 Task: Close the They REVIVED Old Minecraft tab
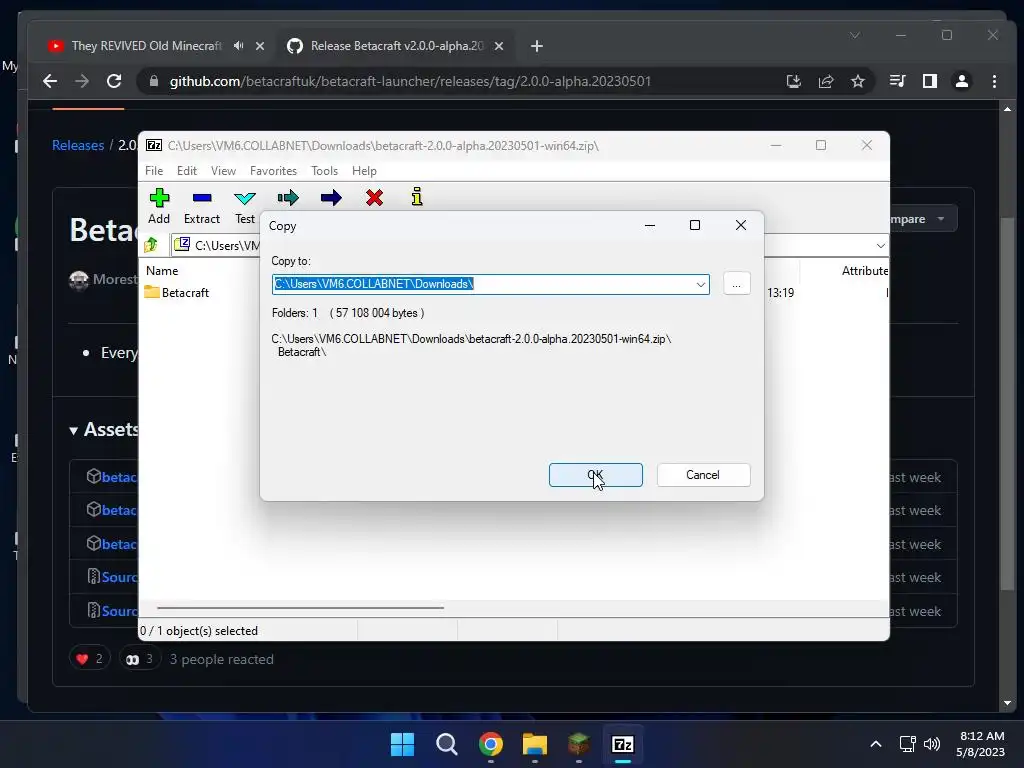pyautogui.click(x=260, y=46)
